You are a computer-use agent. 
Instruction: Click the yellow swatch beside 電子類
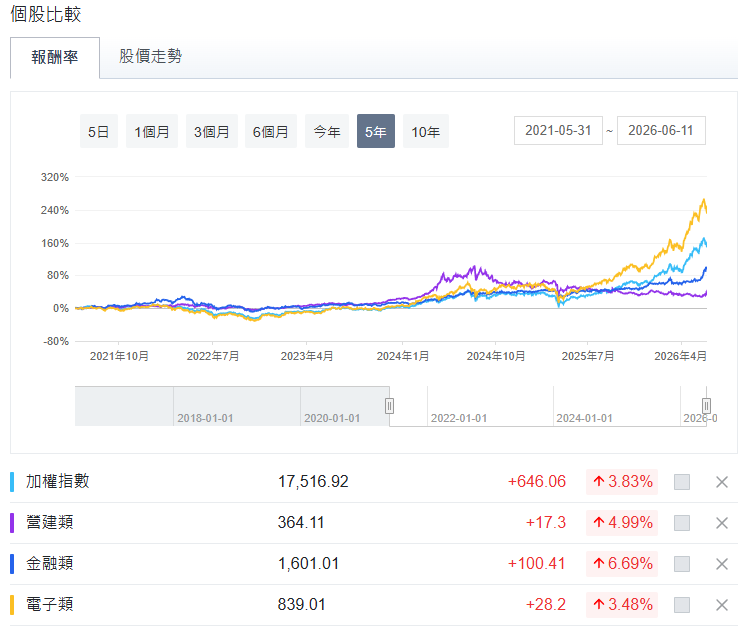(x=12, y=605)
